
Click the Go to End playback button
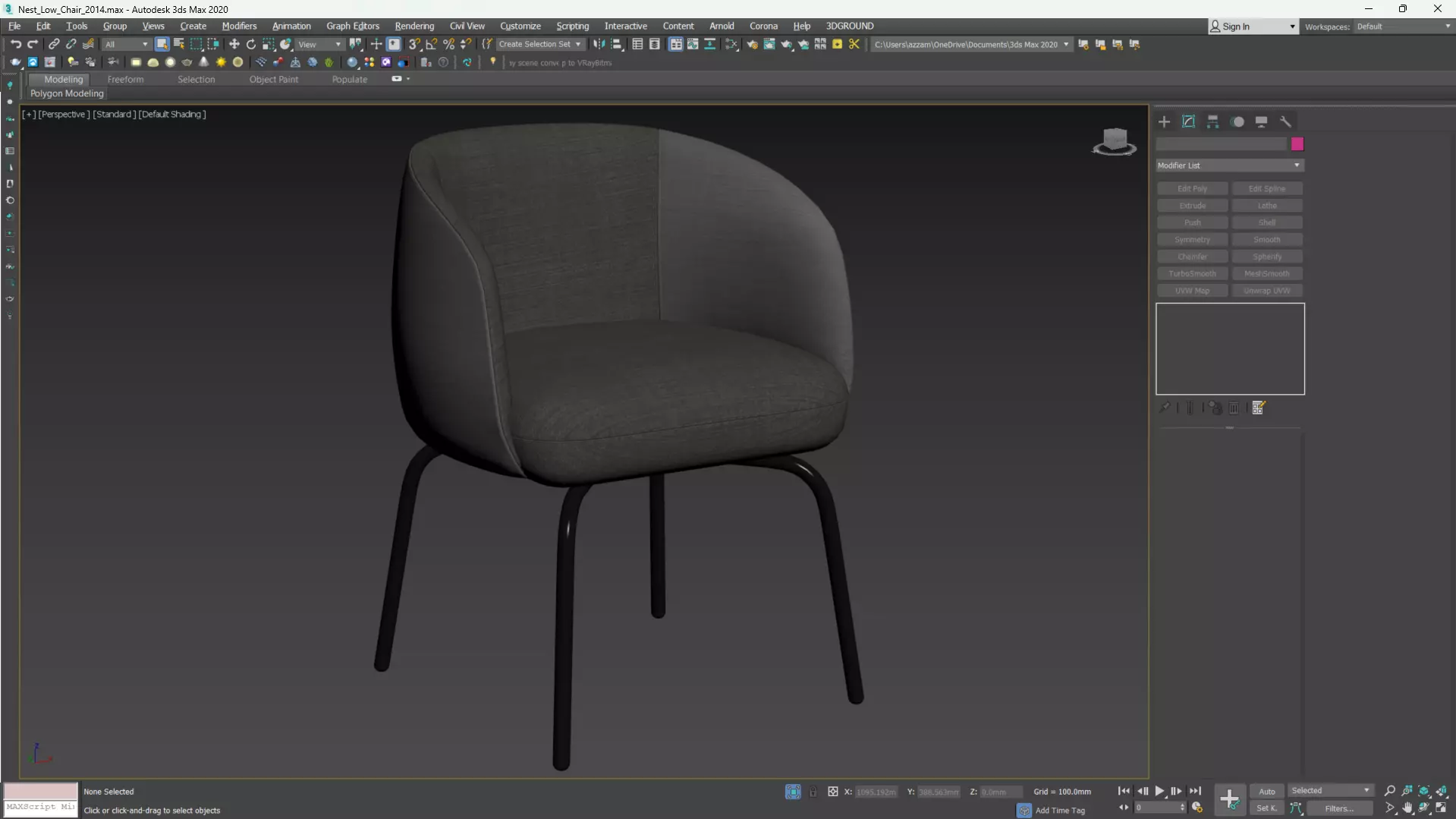1195,791
